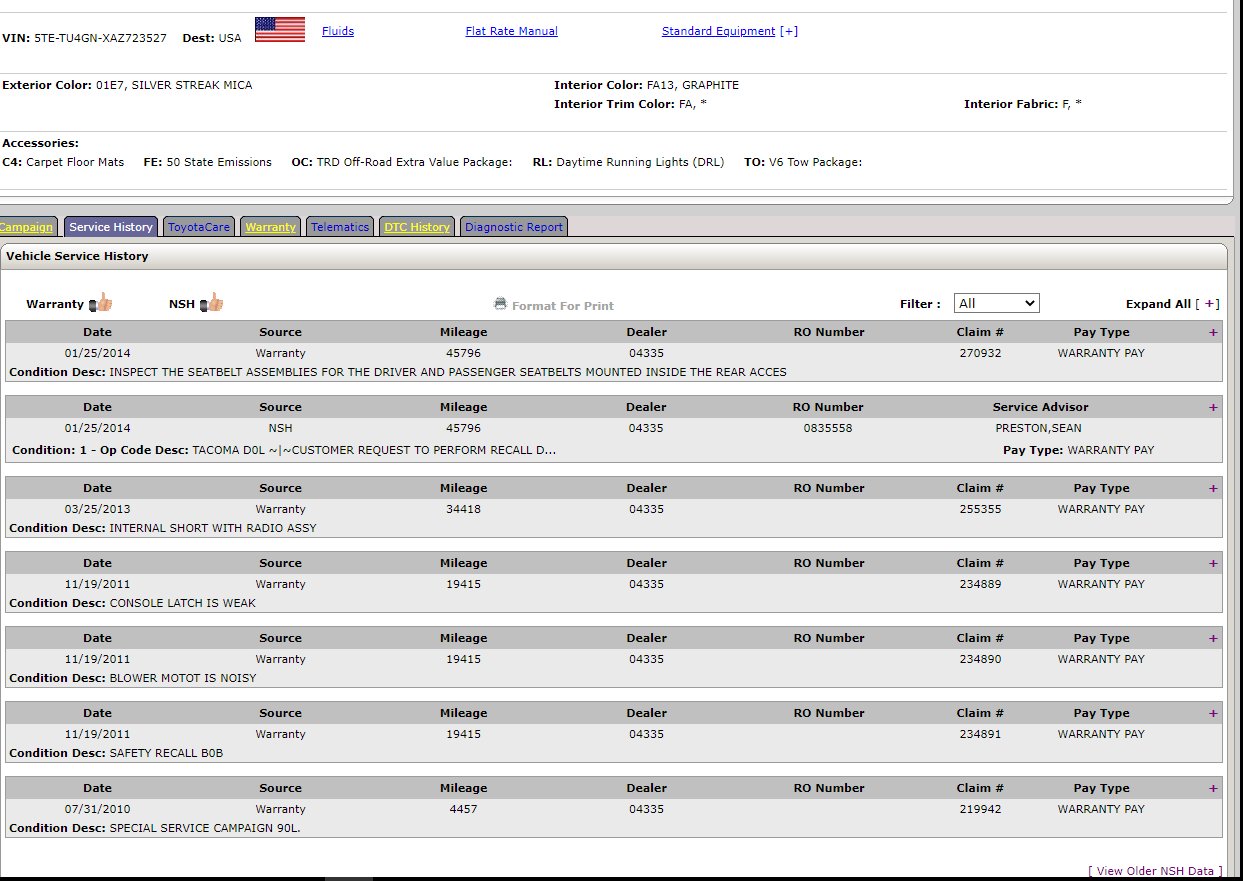
Task: Click the Vehicle Service History panel title
Action: click(x=77, y=256)
